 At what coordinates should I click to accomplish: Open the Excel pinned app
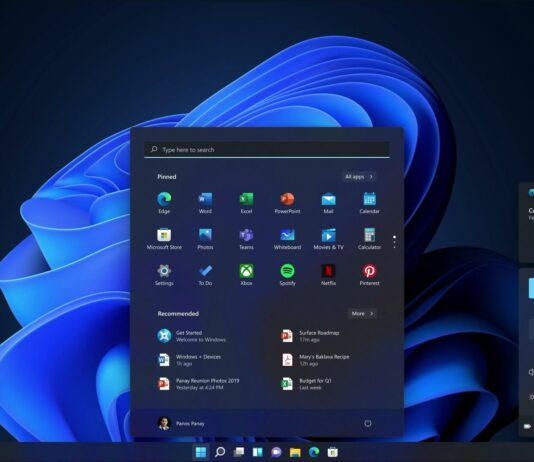click(x=246, y=203)
